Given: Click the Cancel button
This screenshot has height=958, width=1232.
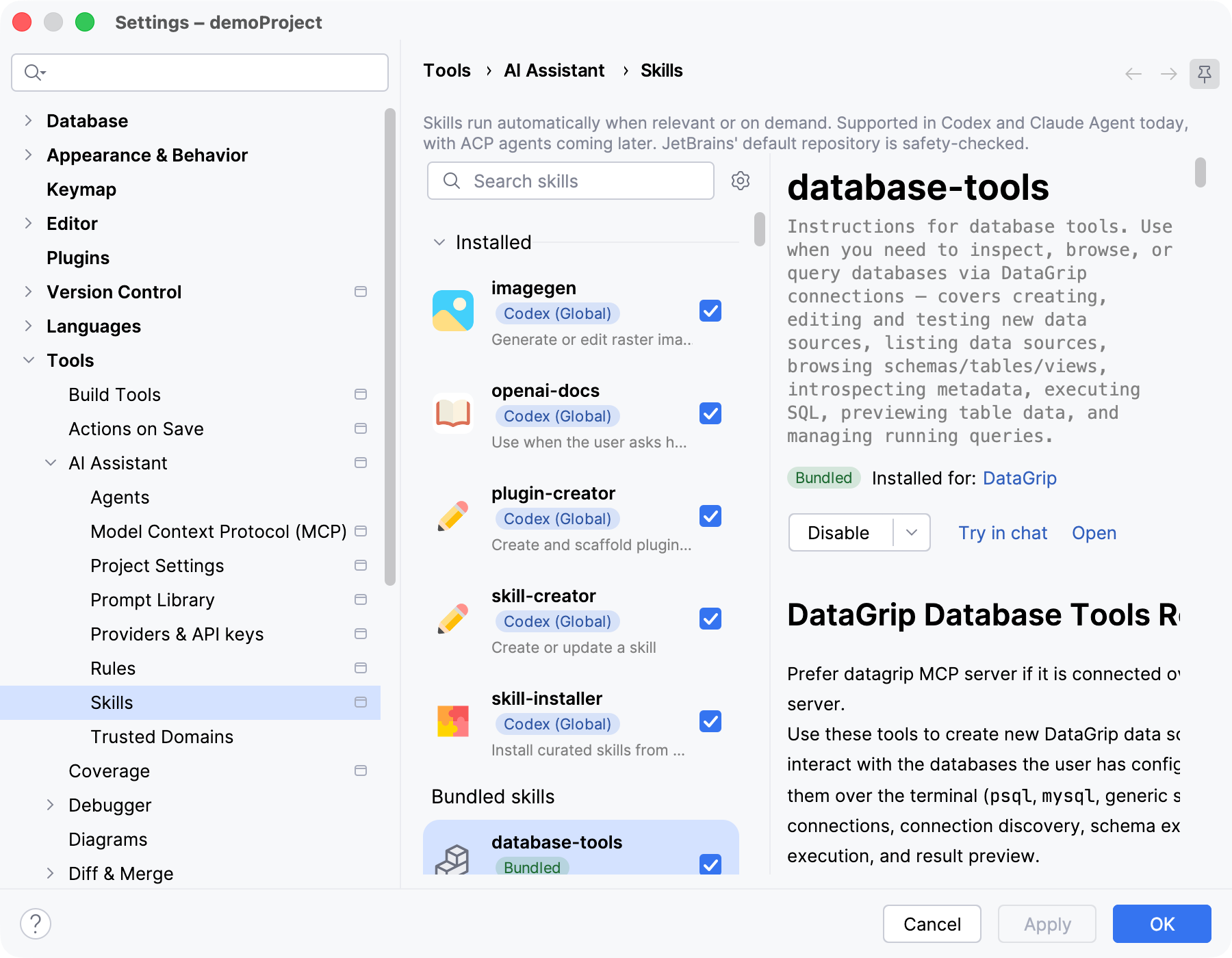Looking at the screenshot, I should (x=932, y=924).
